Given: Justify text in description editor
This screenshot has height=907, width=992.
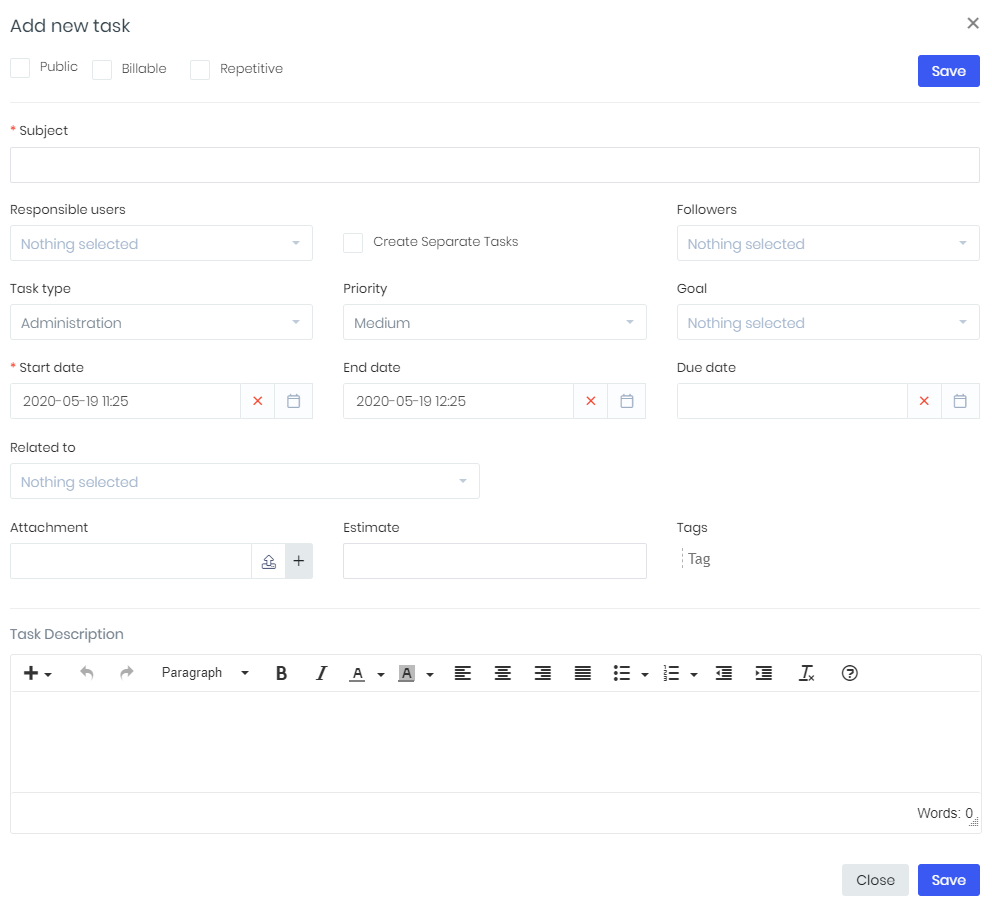Looking at the screenshot, I should pyautogui.click(x=583, y=673).
